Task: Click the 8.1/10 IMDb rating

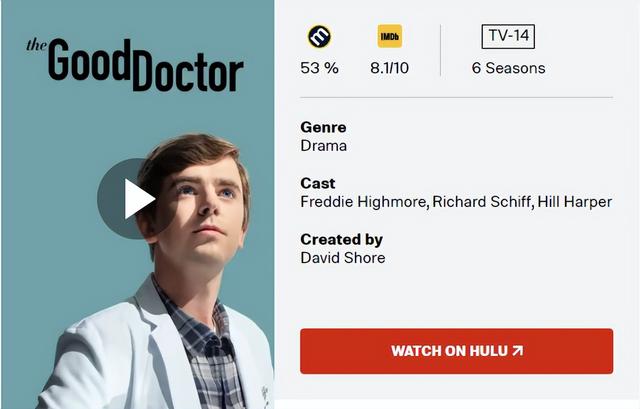Action: (389, 68)
